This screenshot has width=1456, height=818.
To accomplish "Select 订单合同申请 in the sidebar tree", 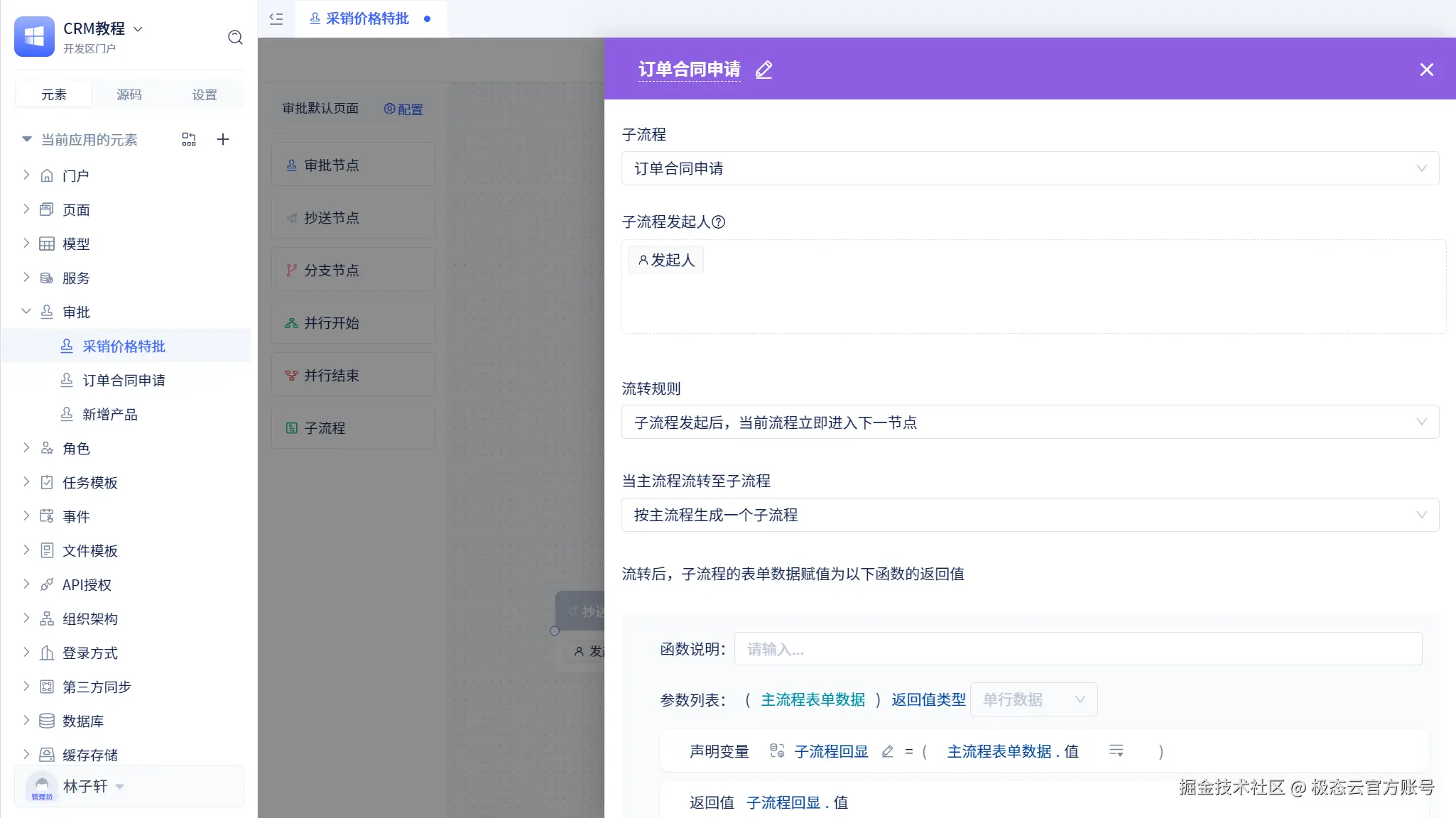I will (x=124, y=381).
